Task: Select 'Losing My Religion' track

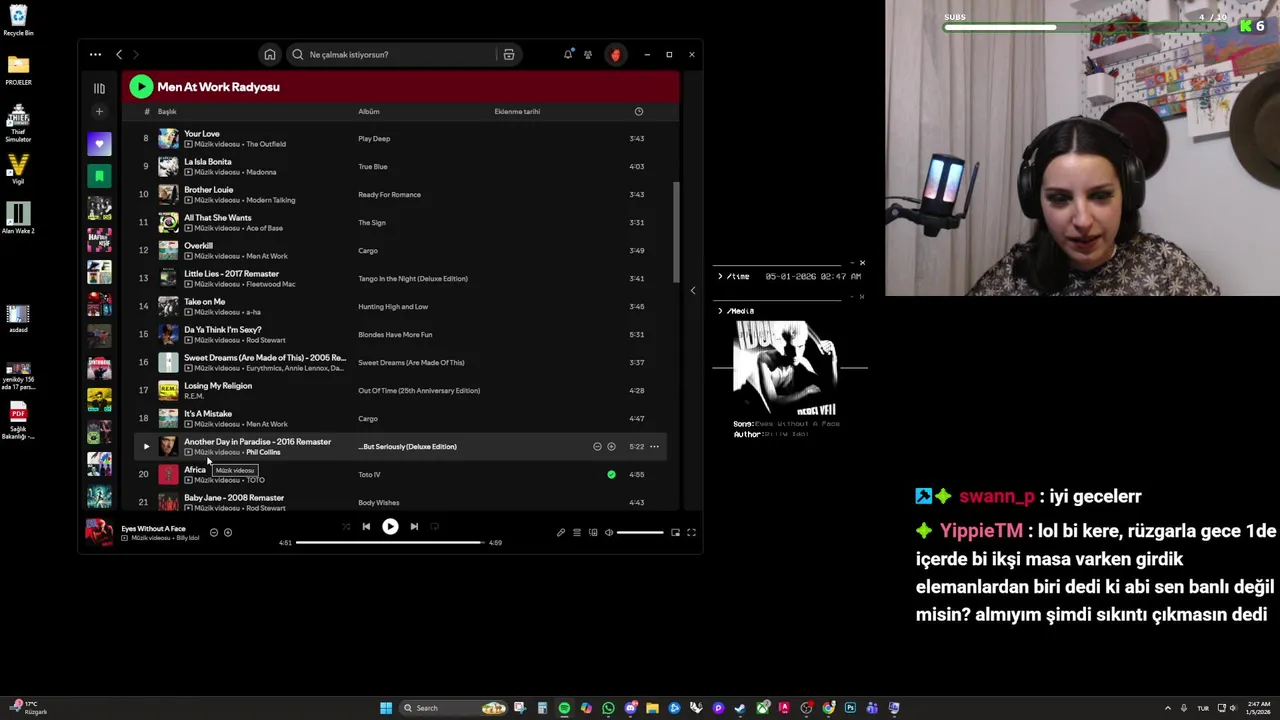Action: coord(218,385)
